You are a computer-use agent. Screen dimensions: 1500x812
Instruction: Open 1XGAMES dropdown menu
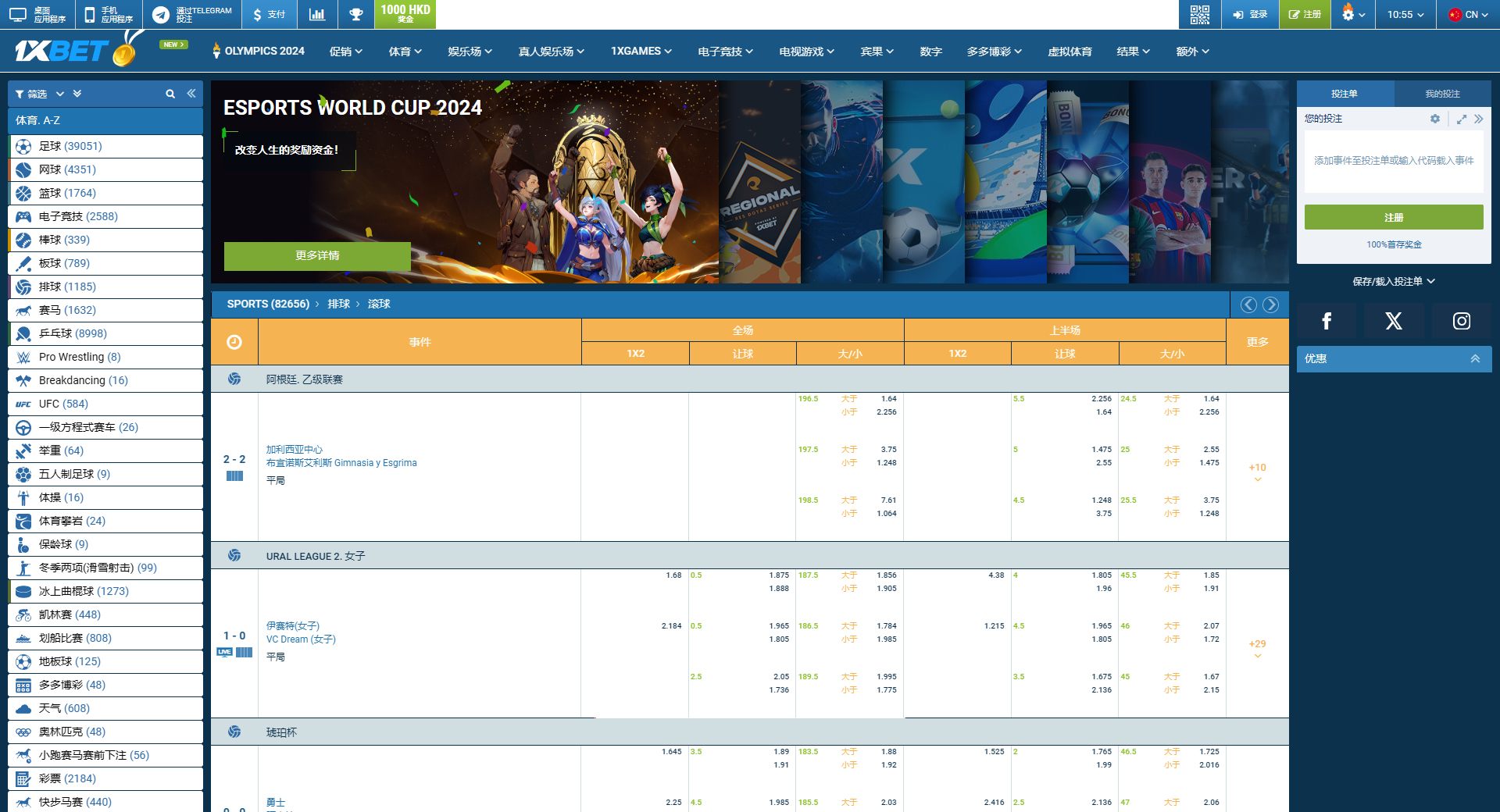tap(641, 52)
